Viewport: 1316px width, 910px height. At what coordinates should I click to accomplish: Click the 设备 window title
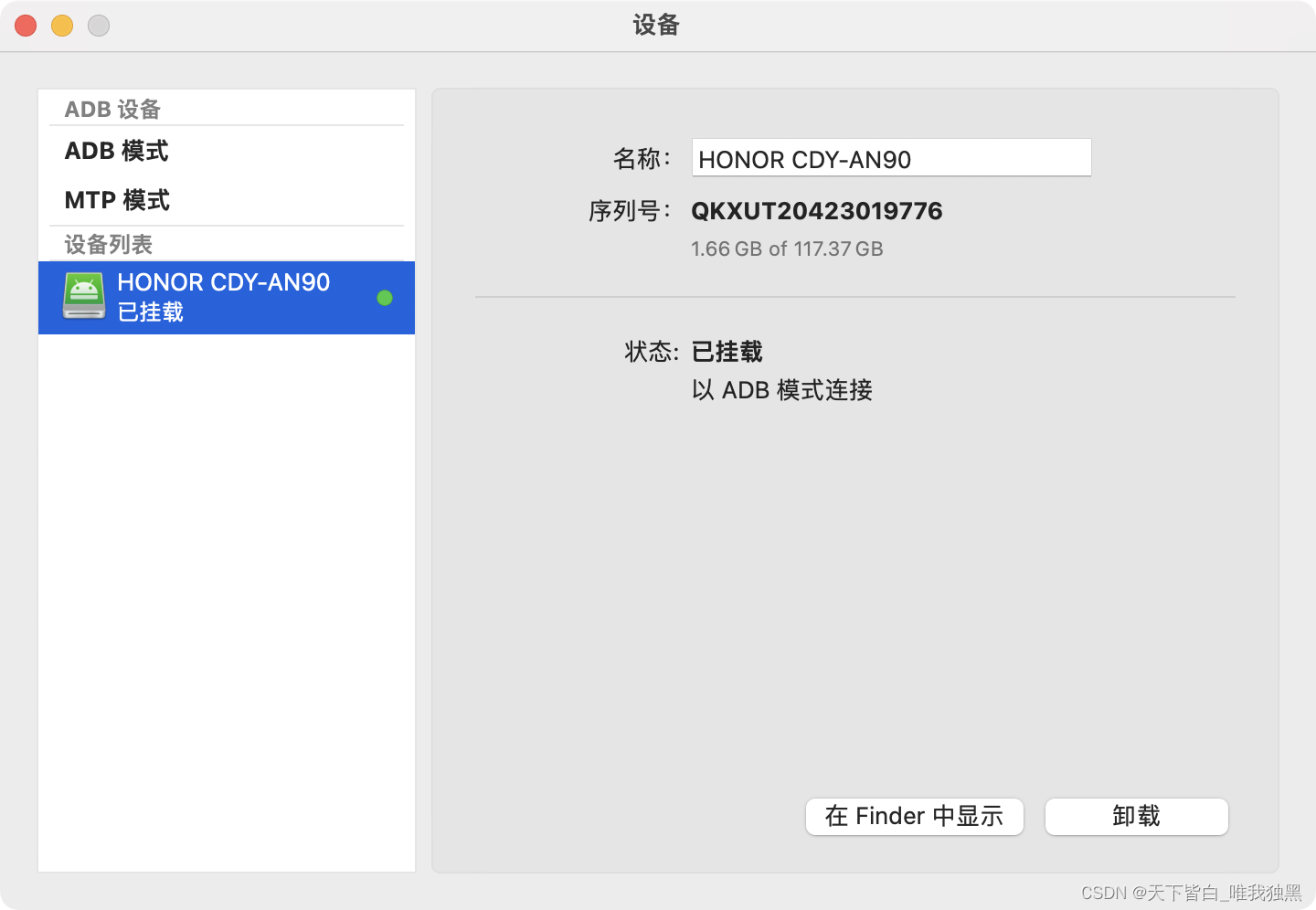(656, 25)
